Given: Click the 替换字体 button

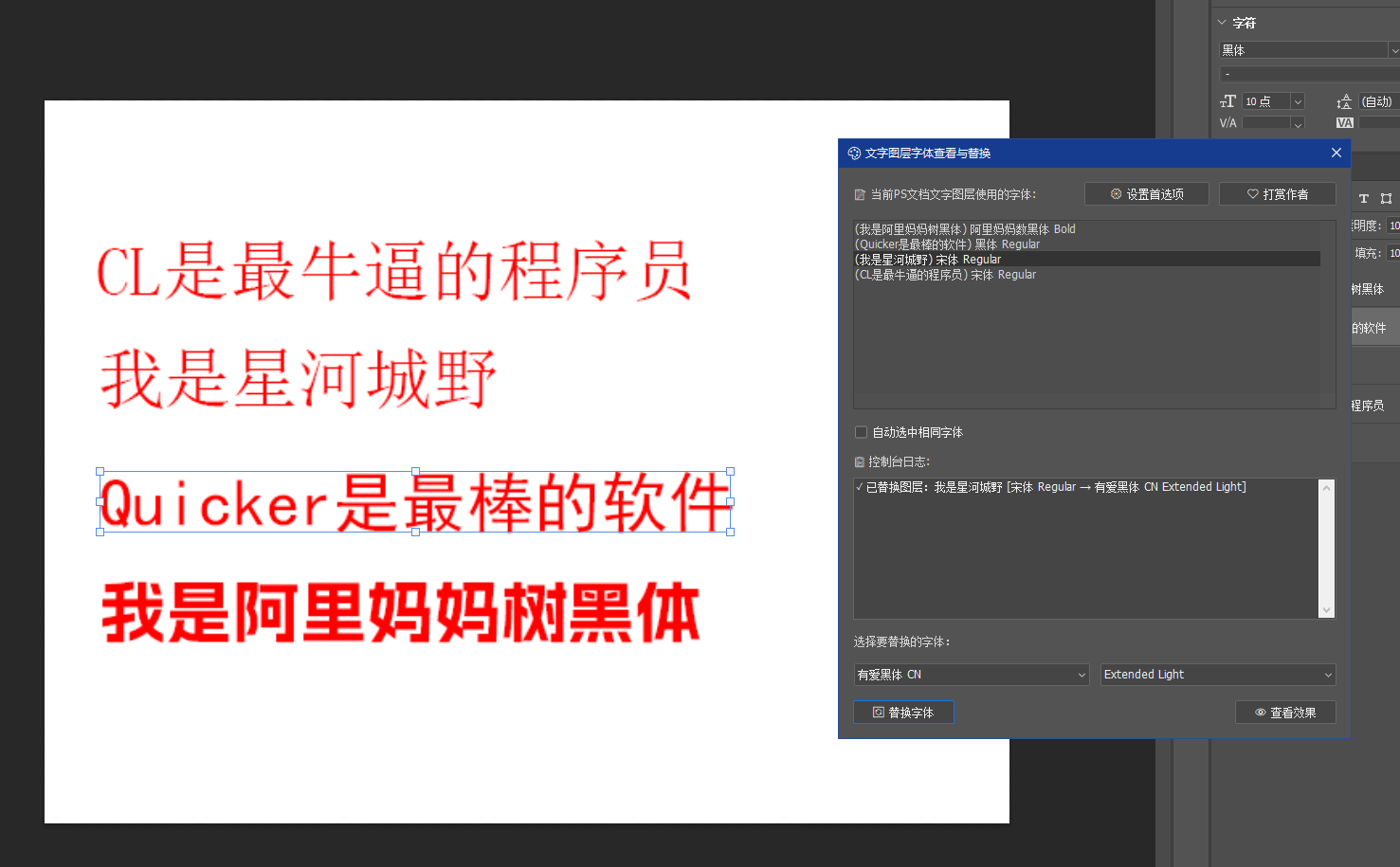Looking at the screenshot, I should (x=903, y=713).
